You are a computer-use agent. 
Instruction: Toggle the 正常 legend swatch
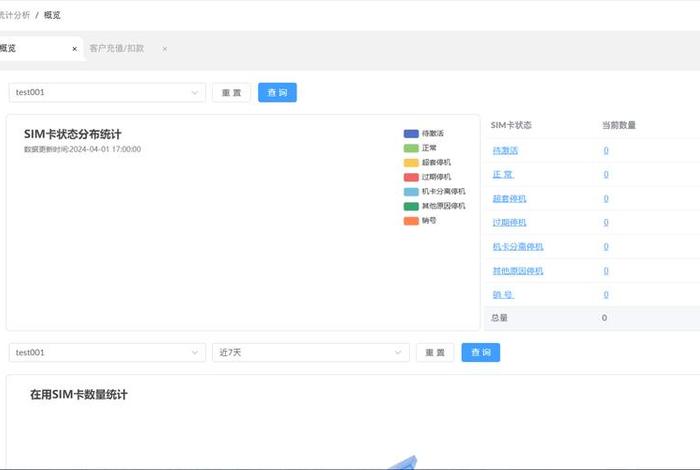(x=411, y=148)
